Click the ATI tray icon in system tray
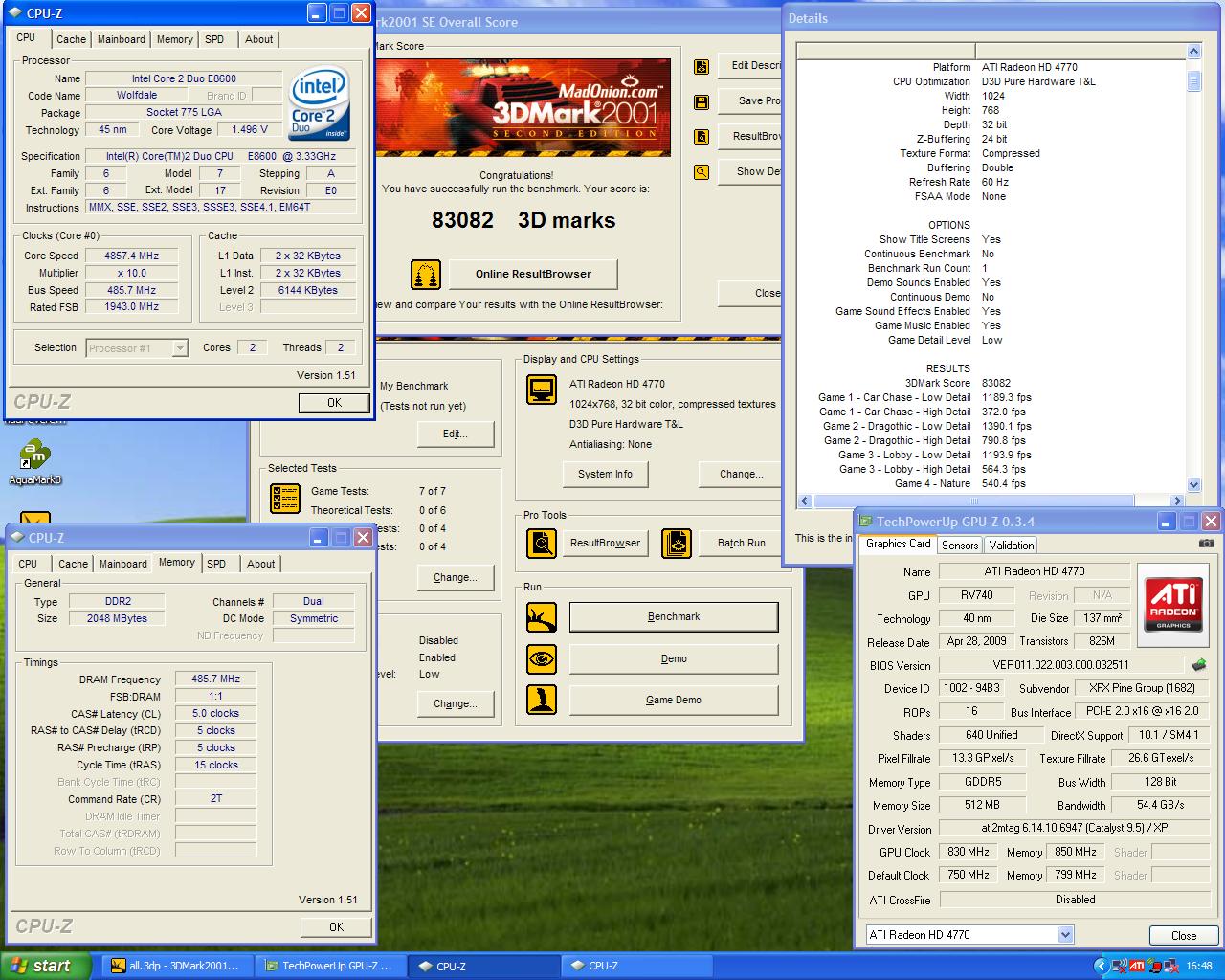The height and width of the screenshot is (980, 1225). tap(1137, 966)
